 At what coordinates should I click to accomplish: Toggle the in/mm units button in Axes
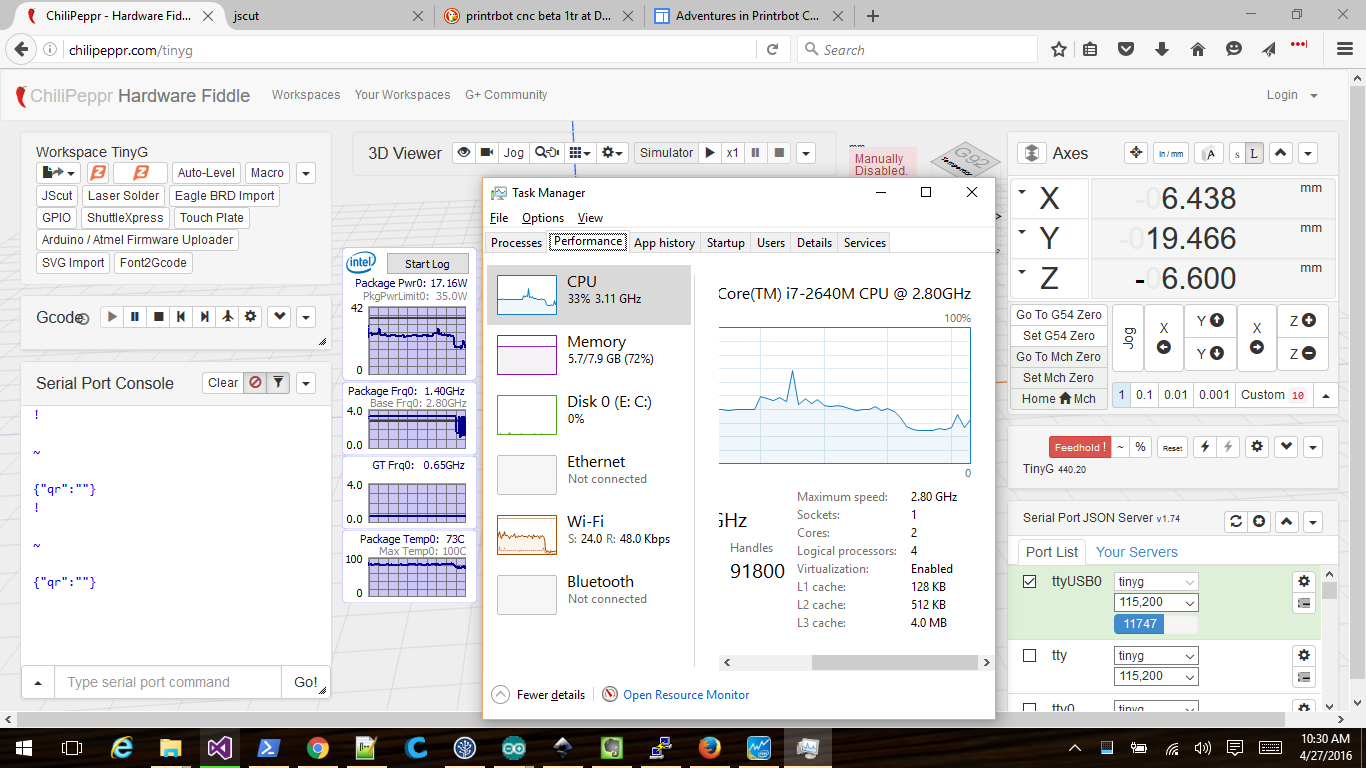point(1169,154)
